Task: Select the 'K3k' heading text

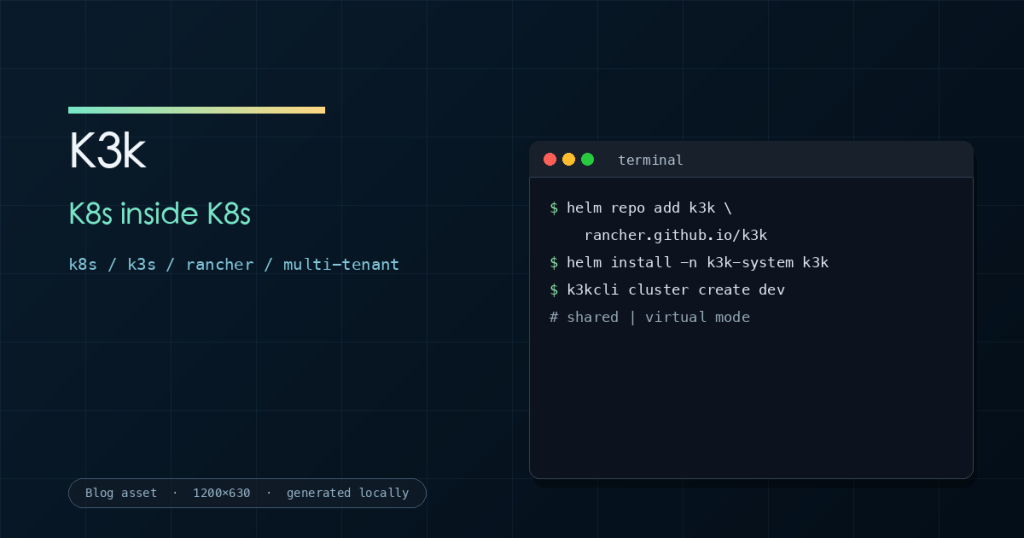Action: tap(107, 151)
